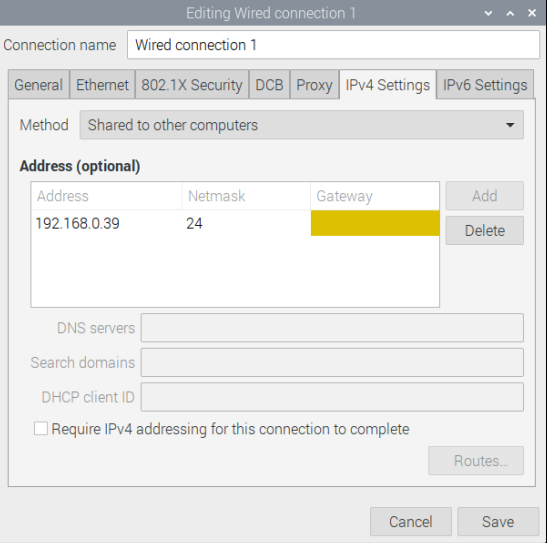The image size is (547, 543).
Task: Select the 192.168.0.39 address cell
Action: click(106, 223)
